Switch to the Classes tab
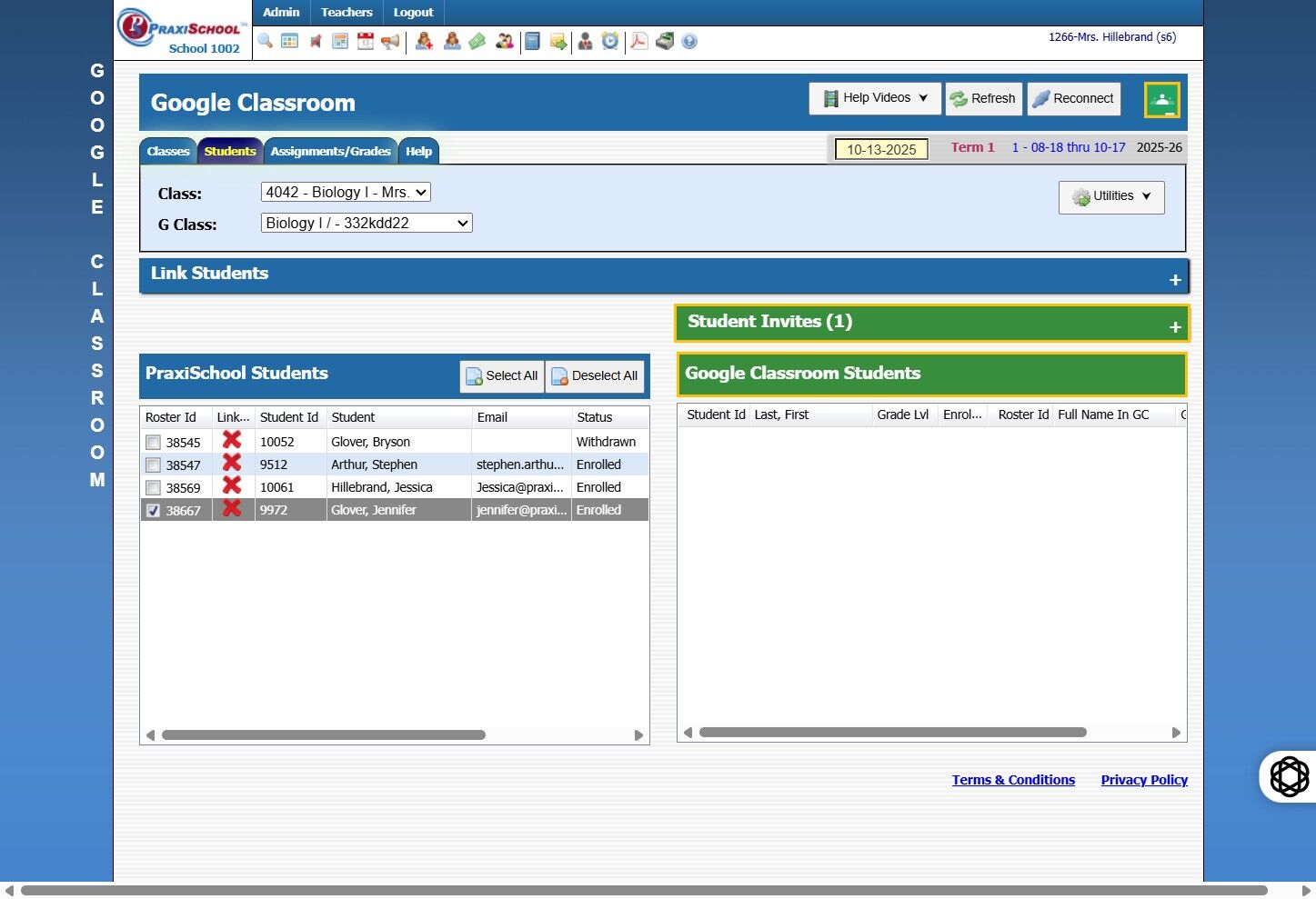Image resolution: width=1316 pixels, height=899 pixels. click(x=168, y=152)
